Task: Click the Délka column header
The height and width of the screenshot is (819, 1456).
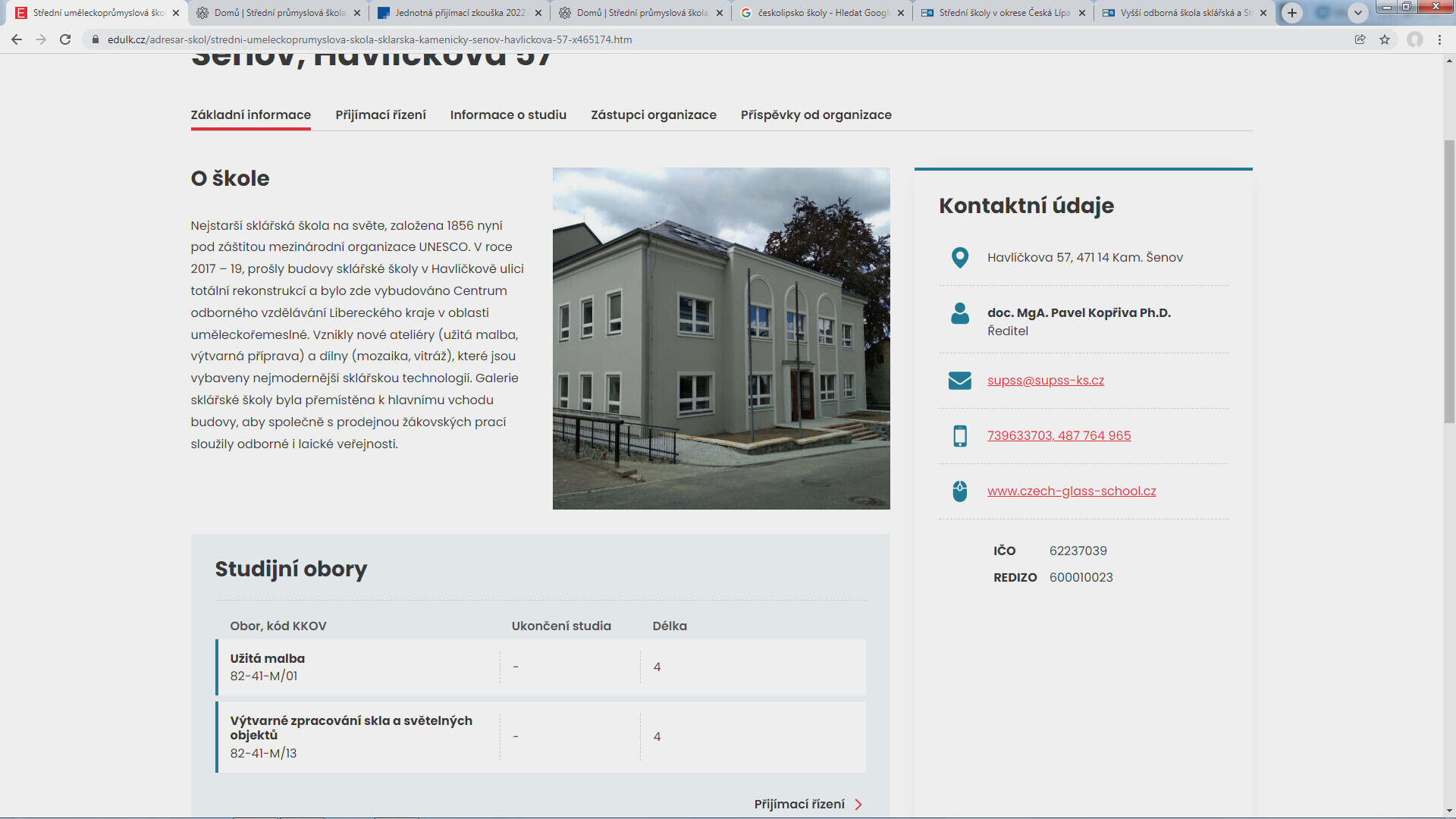Action: click(670, 626)
